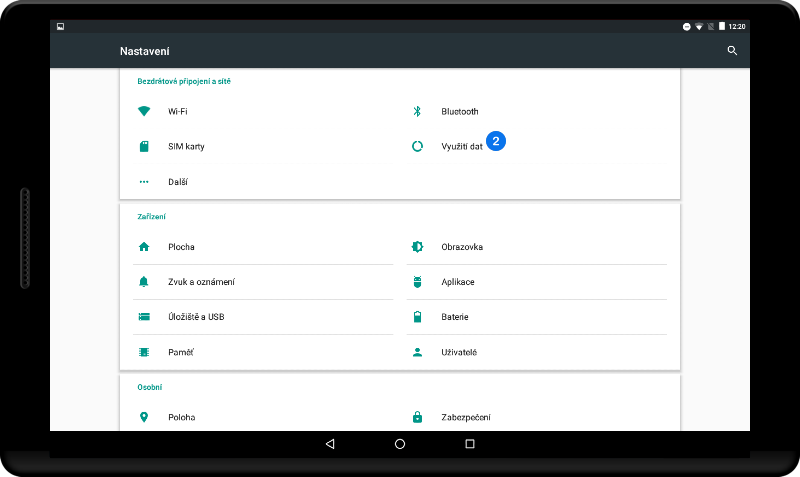Tap the 12:20 clock
This screenshot has width=800, height=477.
point(737,27)
